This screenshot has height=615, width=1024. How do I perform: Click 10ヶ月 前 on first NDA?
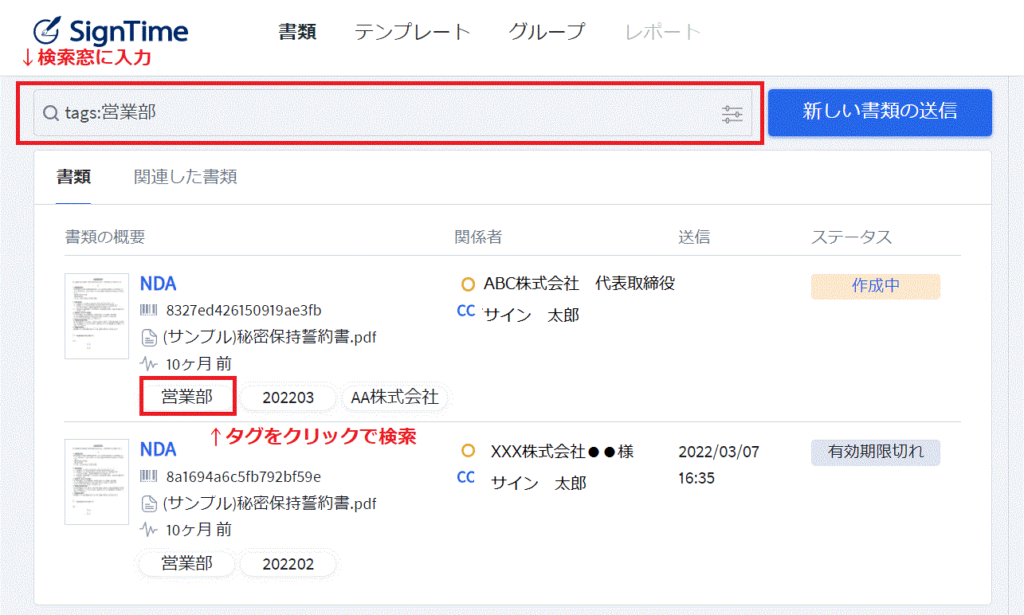point(199,364)
